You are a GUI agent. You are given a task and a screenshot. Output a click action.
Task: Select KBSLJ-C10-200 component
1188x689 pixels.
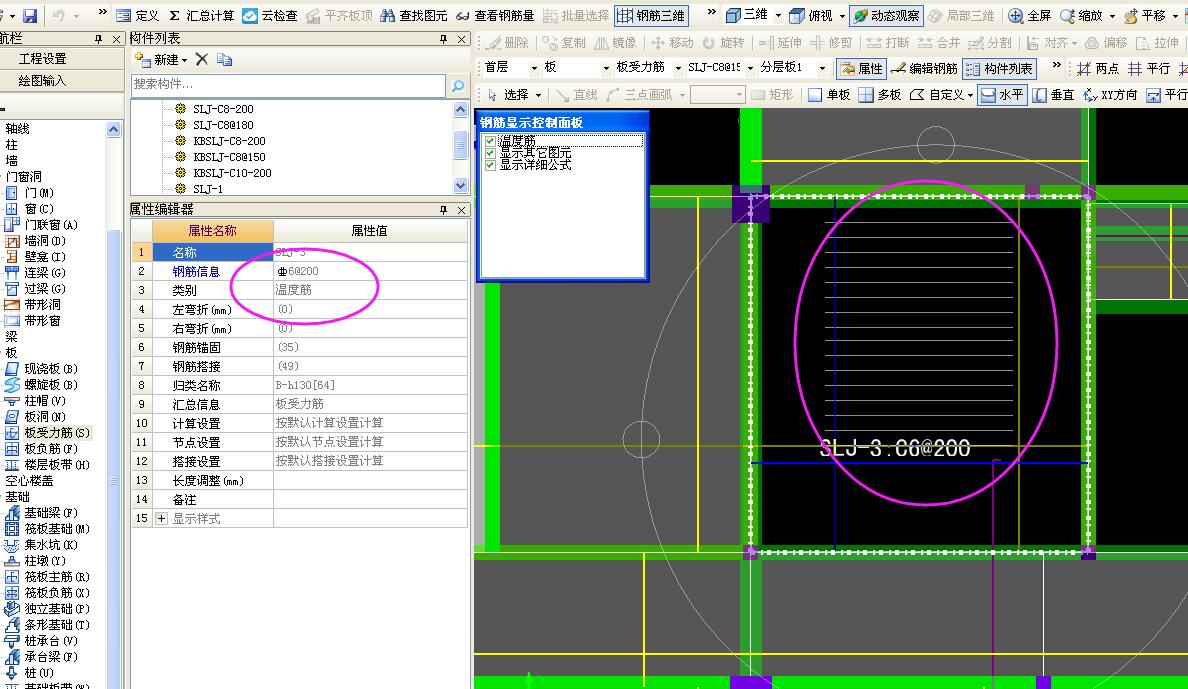point(232,173)
